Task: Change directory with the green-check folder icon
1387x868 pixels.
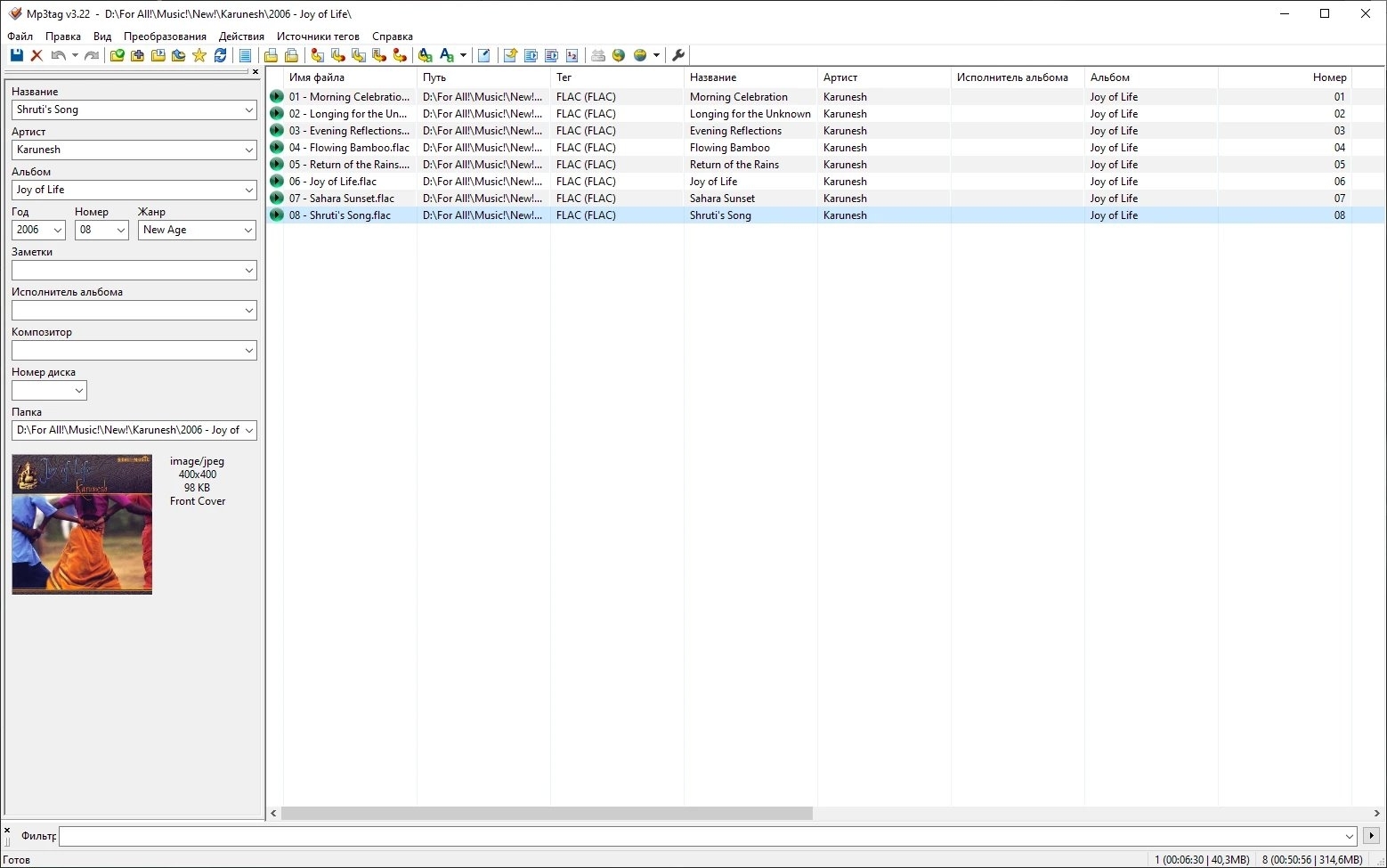Action: pos(117,55)
